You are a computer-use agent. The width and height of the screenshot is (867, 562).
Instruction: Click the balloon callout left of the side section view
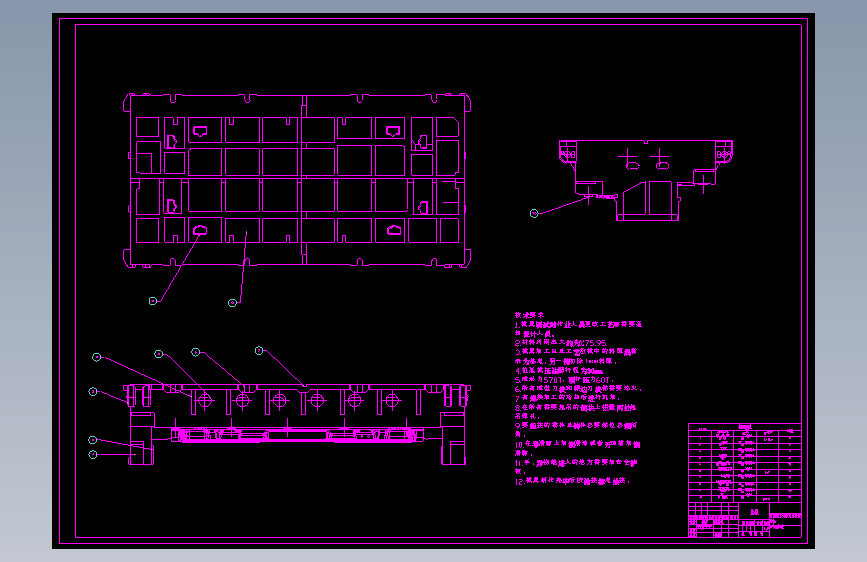pos(534,214)
